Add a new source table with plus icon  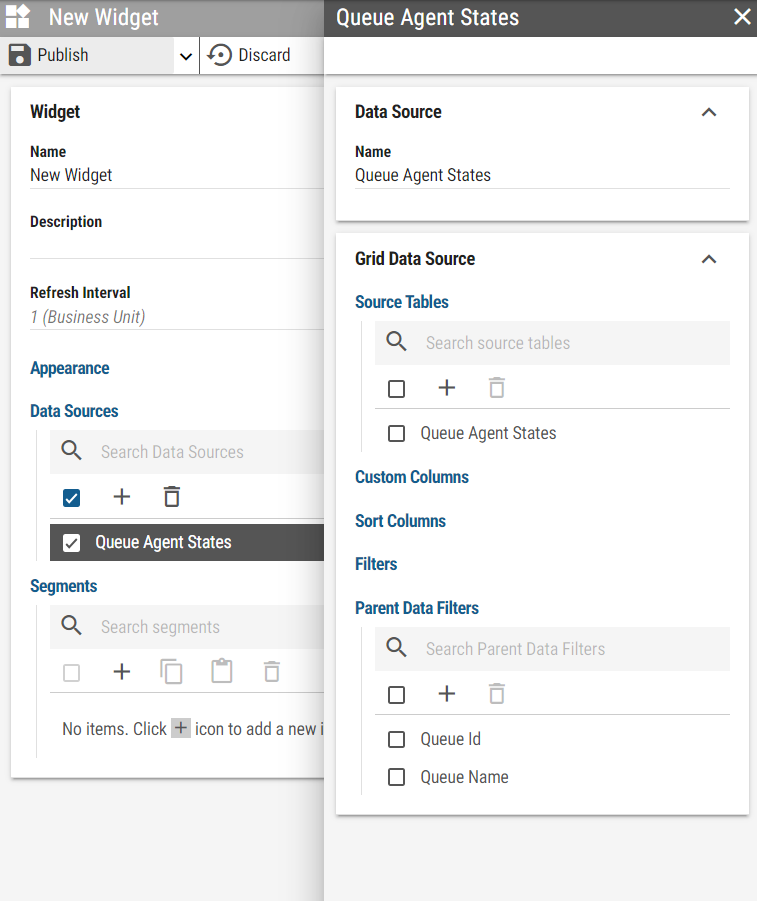pos(447,388)
